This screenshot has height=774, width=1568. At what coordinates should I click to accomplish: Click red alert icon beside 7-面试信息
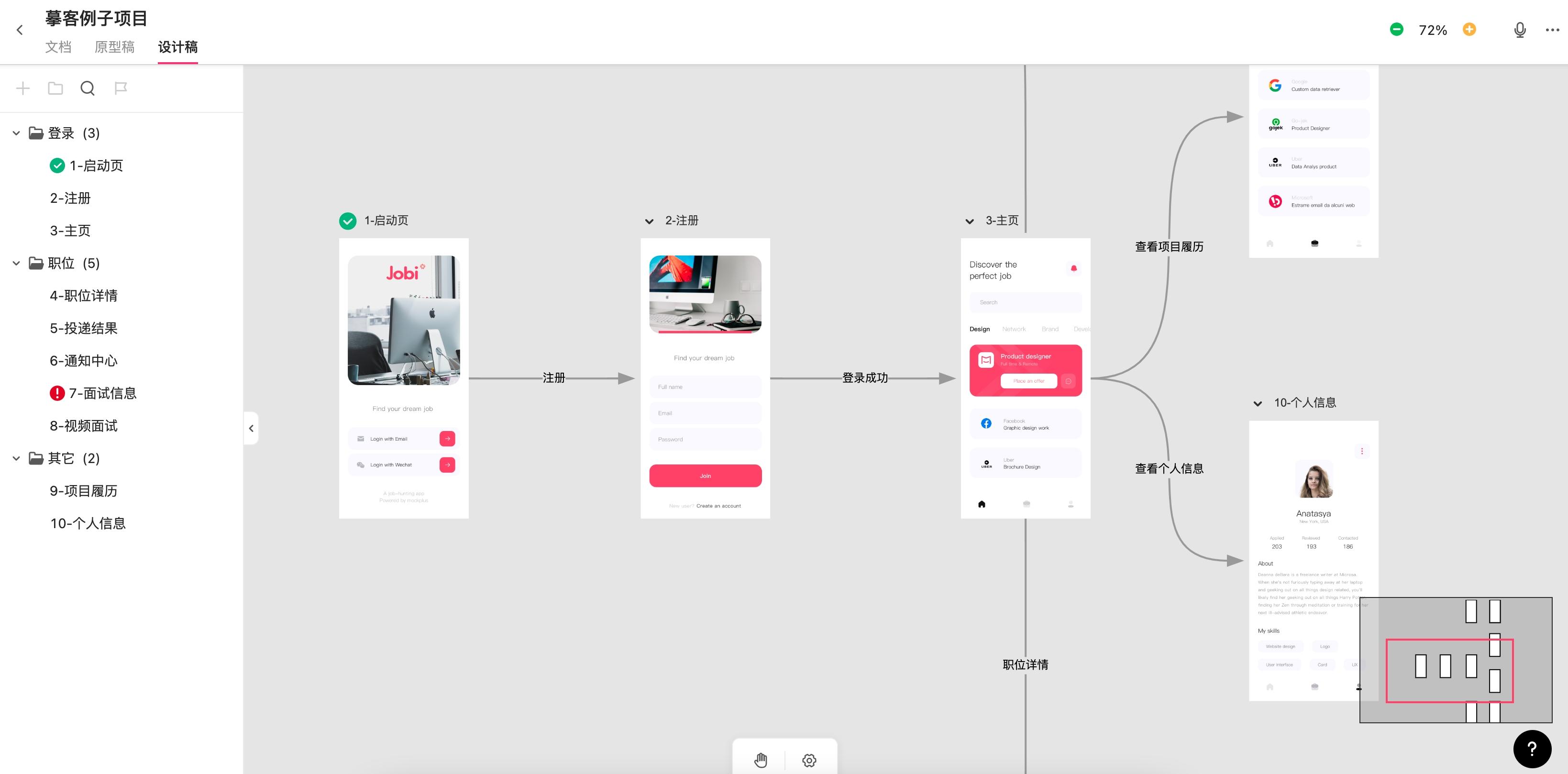click(57, 393)
